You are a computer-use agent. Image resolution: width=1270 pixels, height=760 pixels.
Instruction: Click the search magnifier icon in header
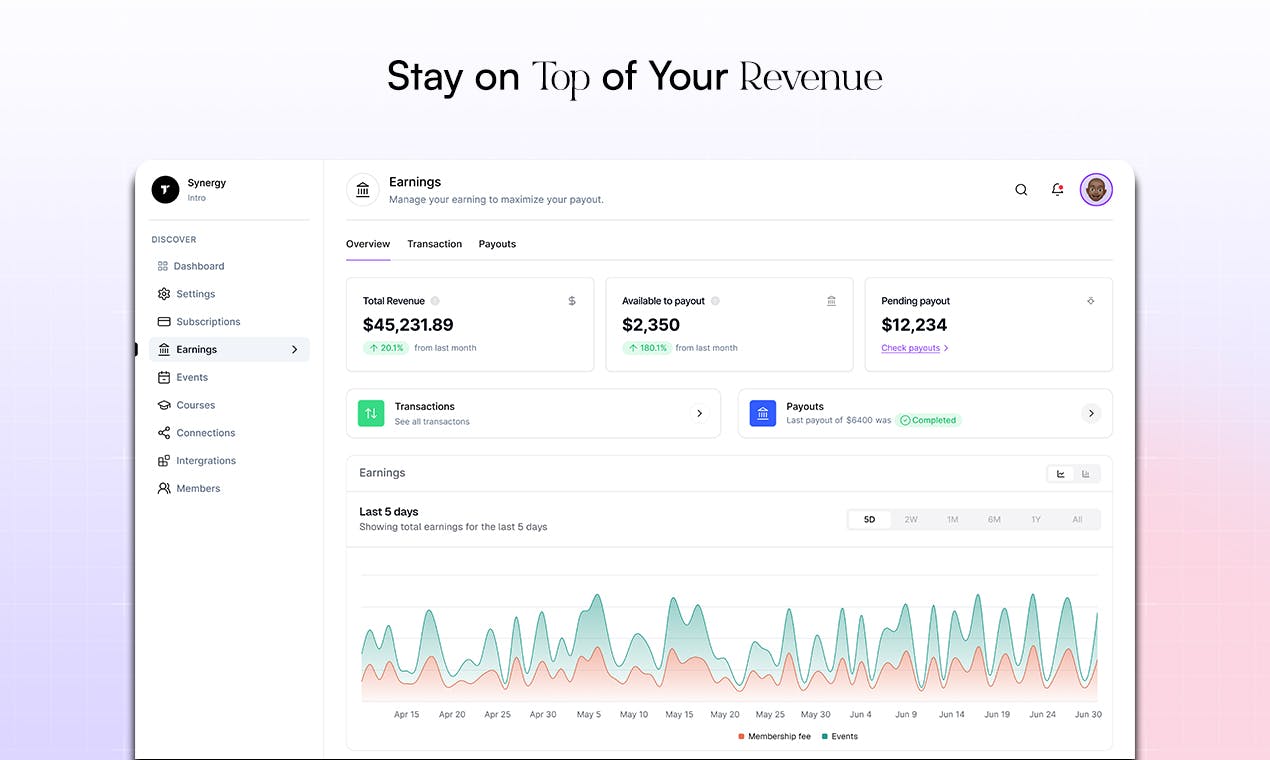click(x=1021, y=190)
